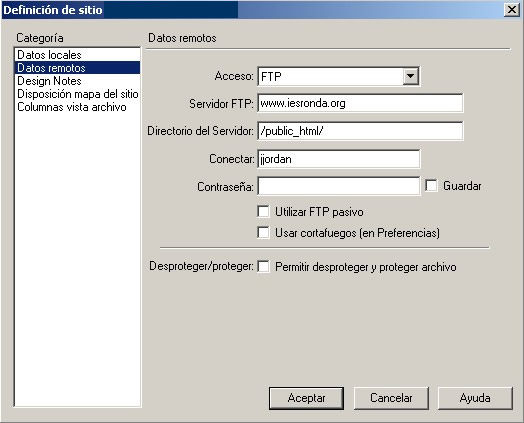Screen dimensions: 524x423
Task: Click the Aceptar button
Action: tap(306, 398)
